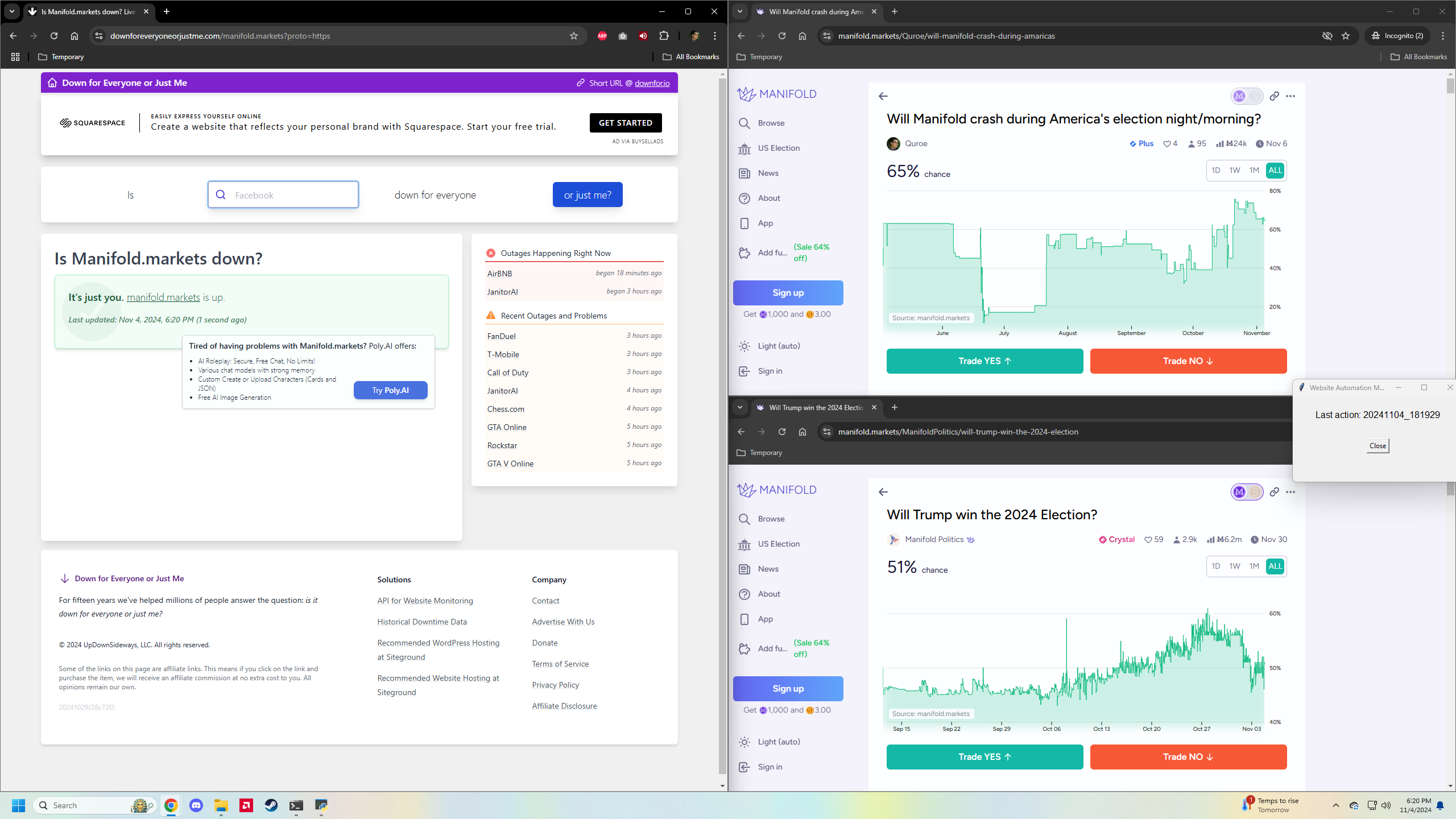1456x819 pixels.
Task: Open Temporary bookmarks folder in left Chrome
Action: pos(61,57)
